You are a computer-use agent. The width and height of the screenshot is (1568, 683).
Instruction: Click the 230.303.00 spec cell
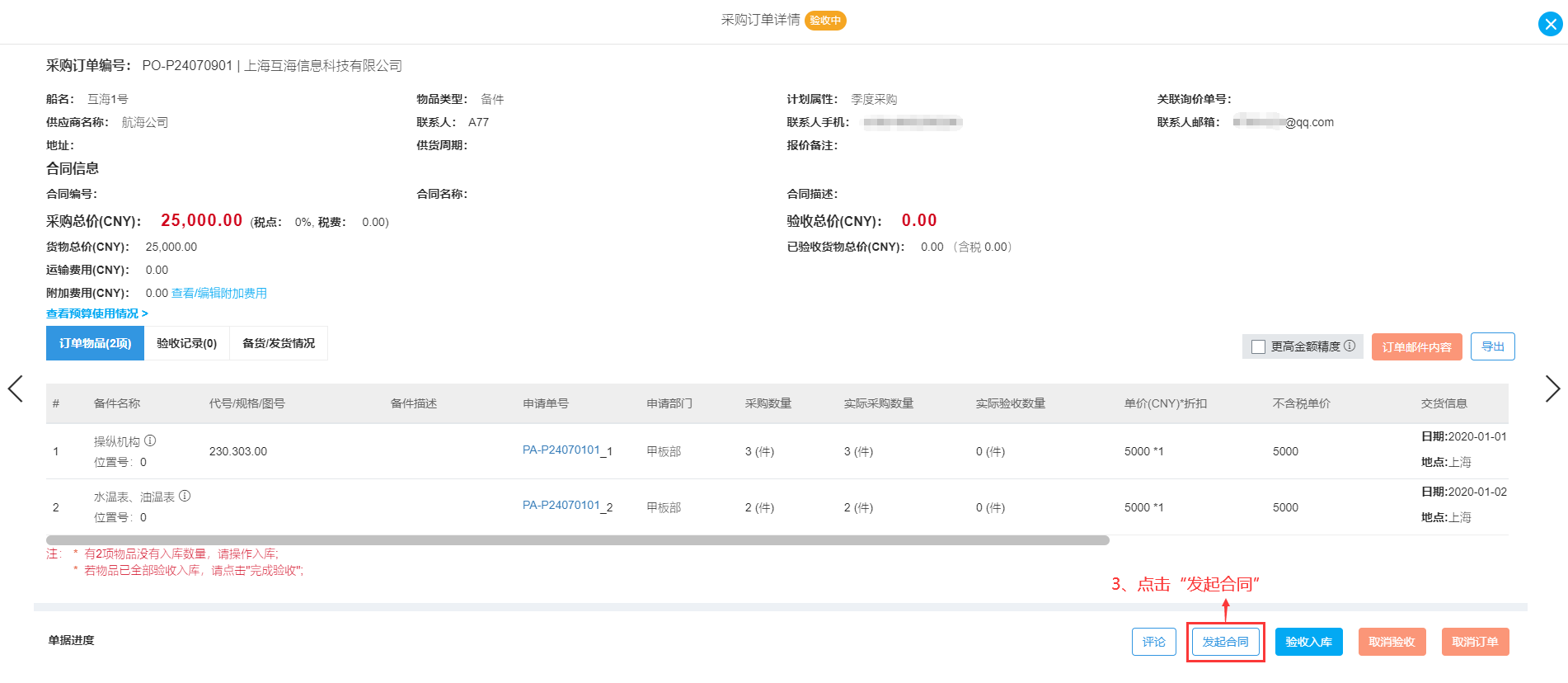point(238,451)
